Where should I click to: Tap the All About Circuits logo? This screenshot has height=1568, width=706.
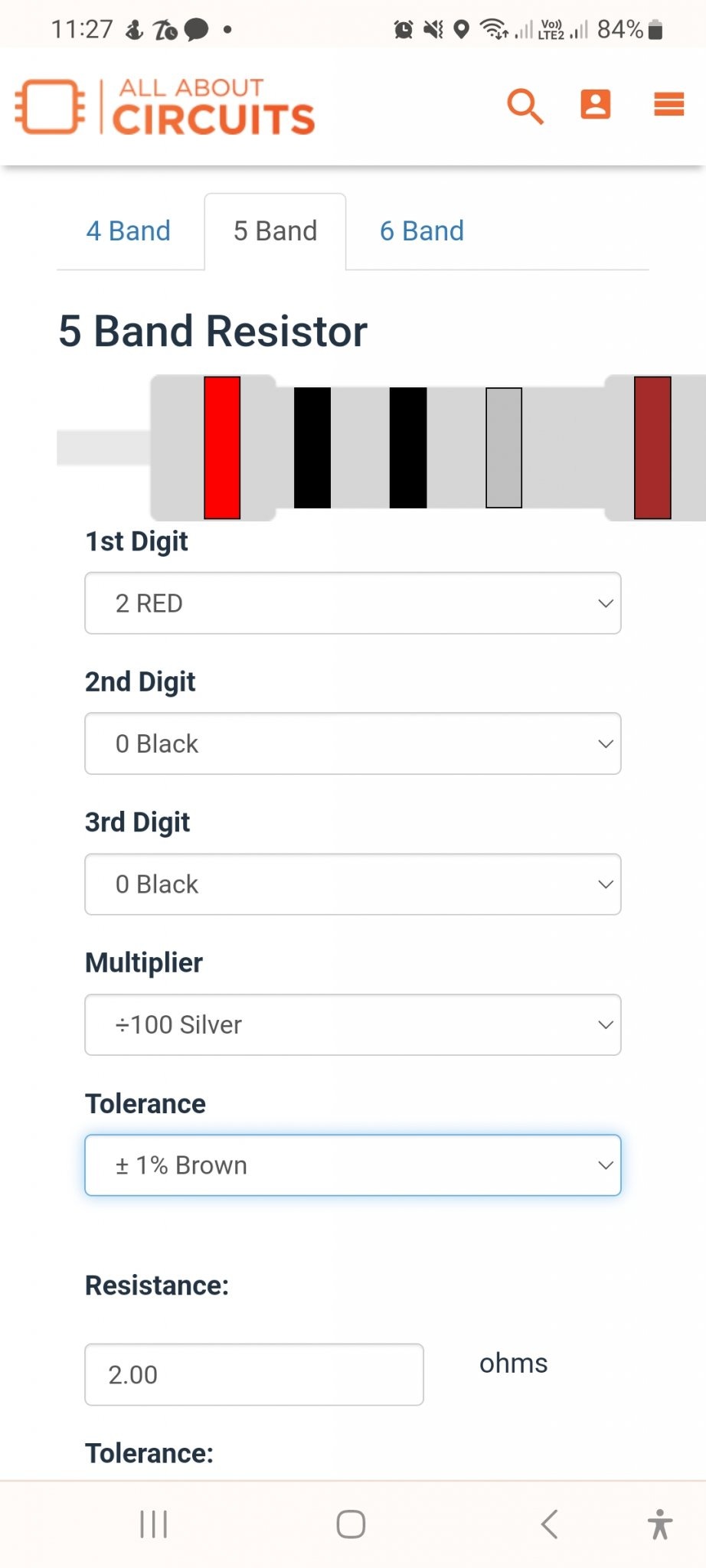click(x=165, y=106)
